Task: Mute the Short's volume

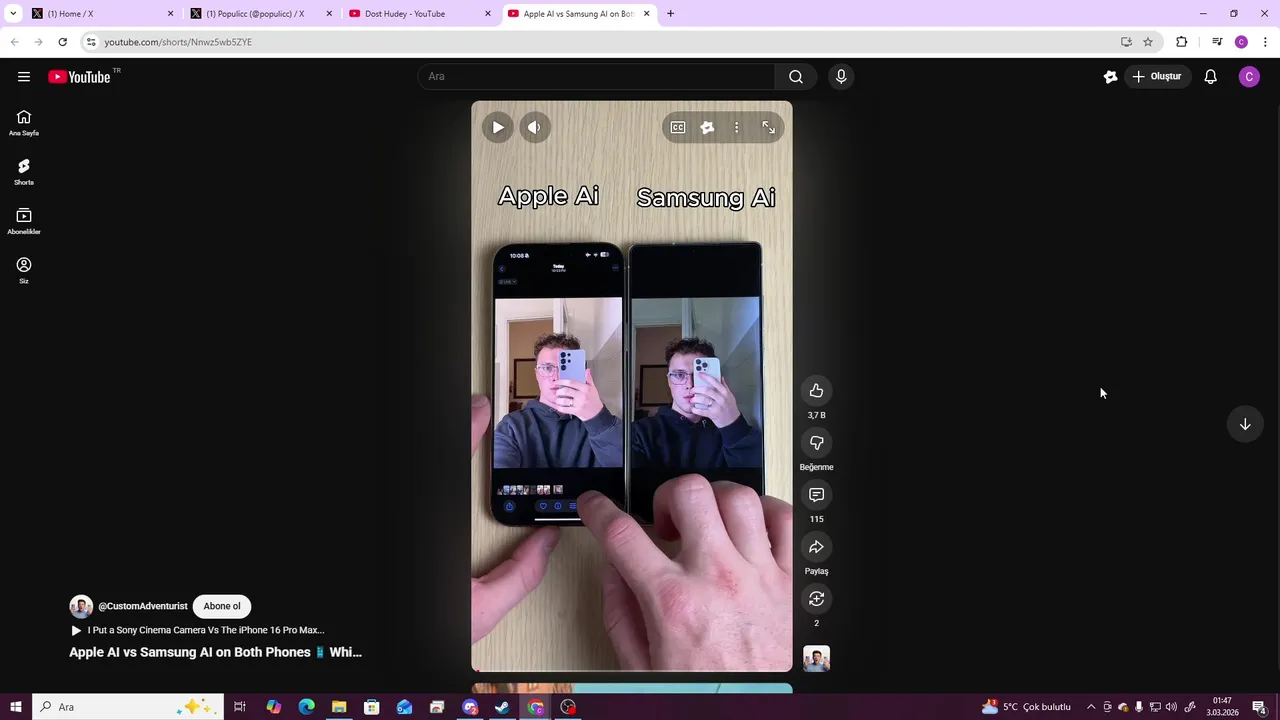Action: (x=534, y=127)
